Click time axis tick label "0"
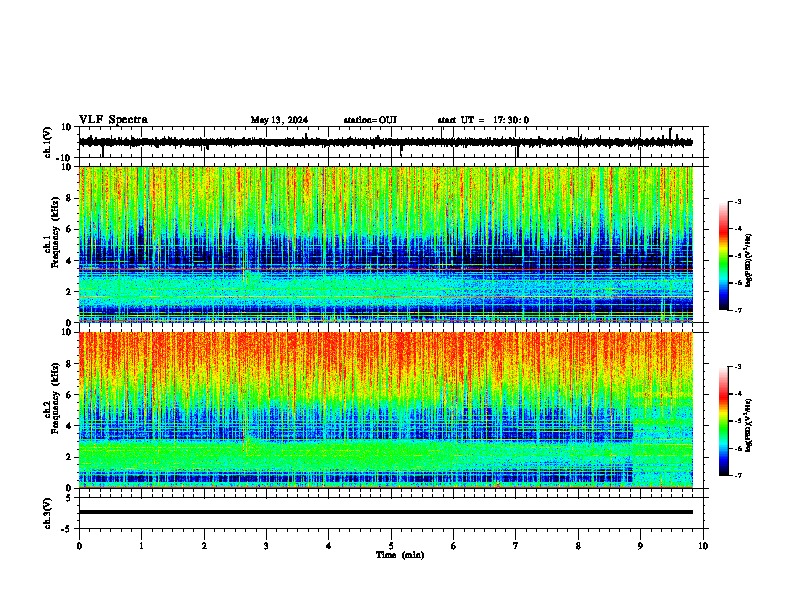The image size is (792, 612). click(79, 546)
